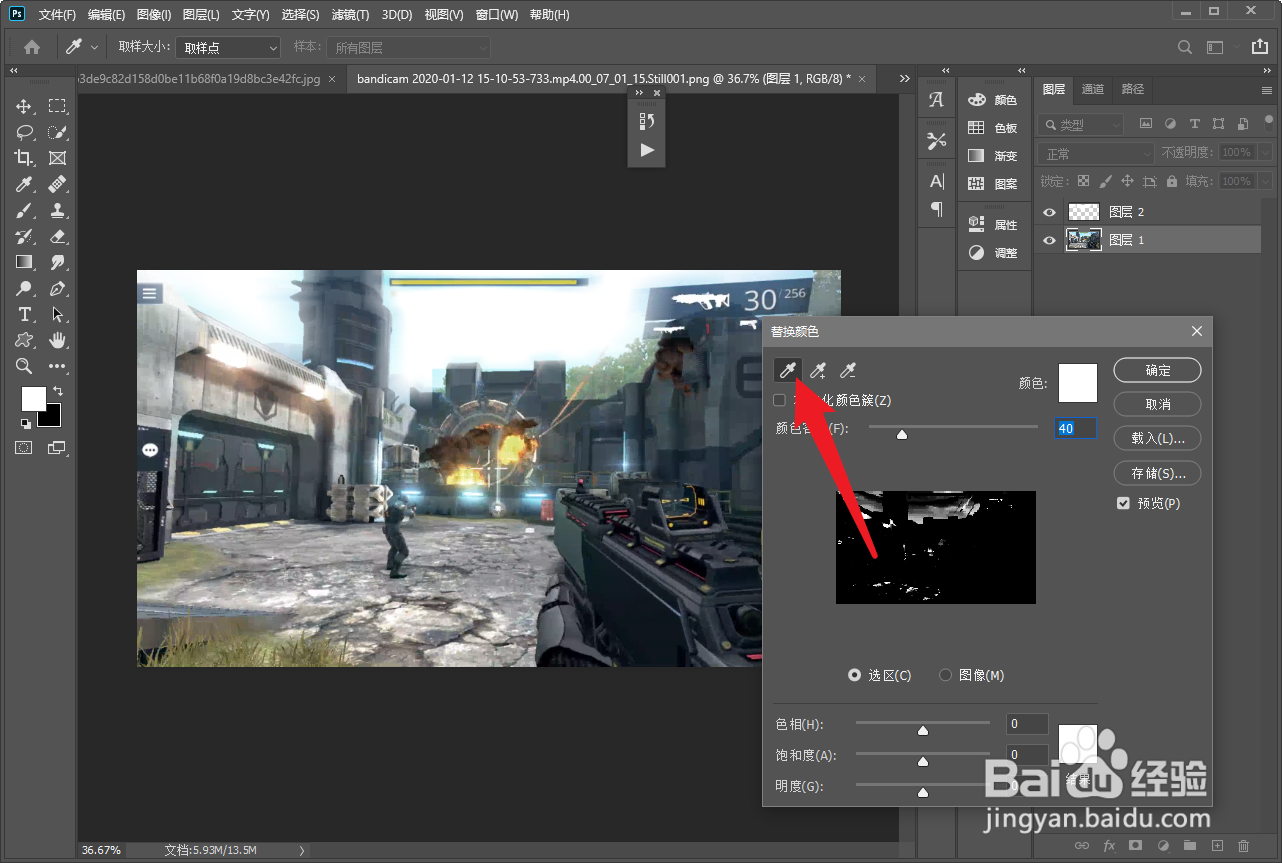Expand the hidden document tabs chevron

coord(905,78)
